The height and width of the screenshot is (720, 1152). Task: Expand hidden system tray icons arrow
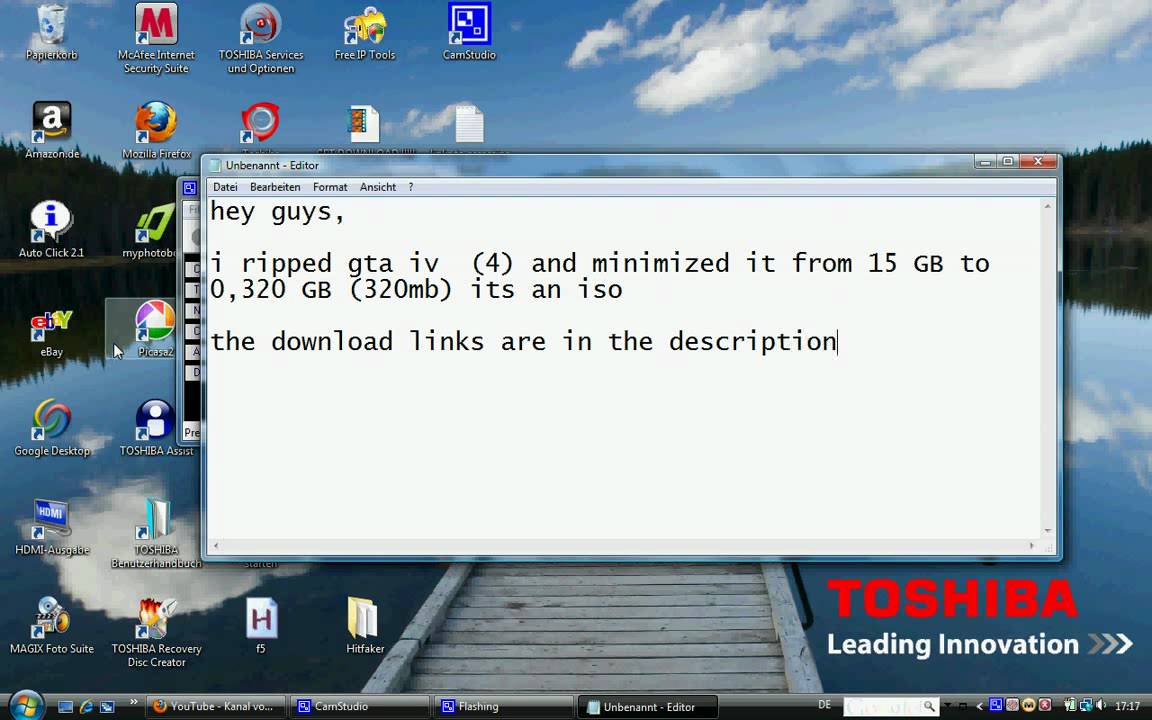point(979,707)
